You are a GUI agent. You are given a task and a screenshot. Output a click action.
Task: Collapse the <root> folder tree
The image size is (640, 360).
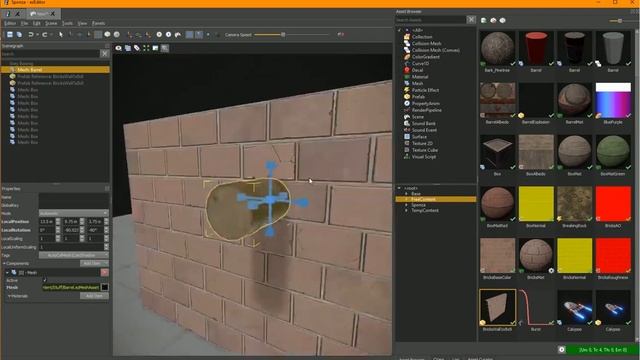399,188
